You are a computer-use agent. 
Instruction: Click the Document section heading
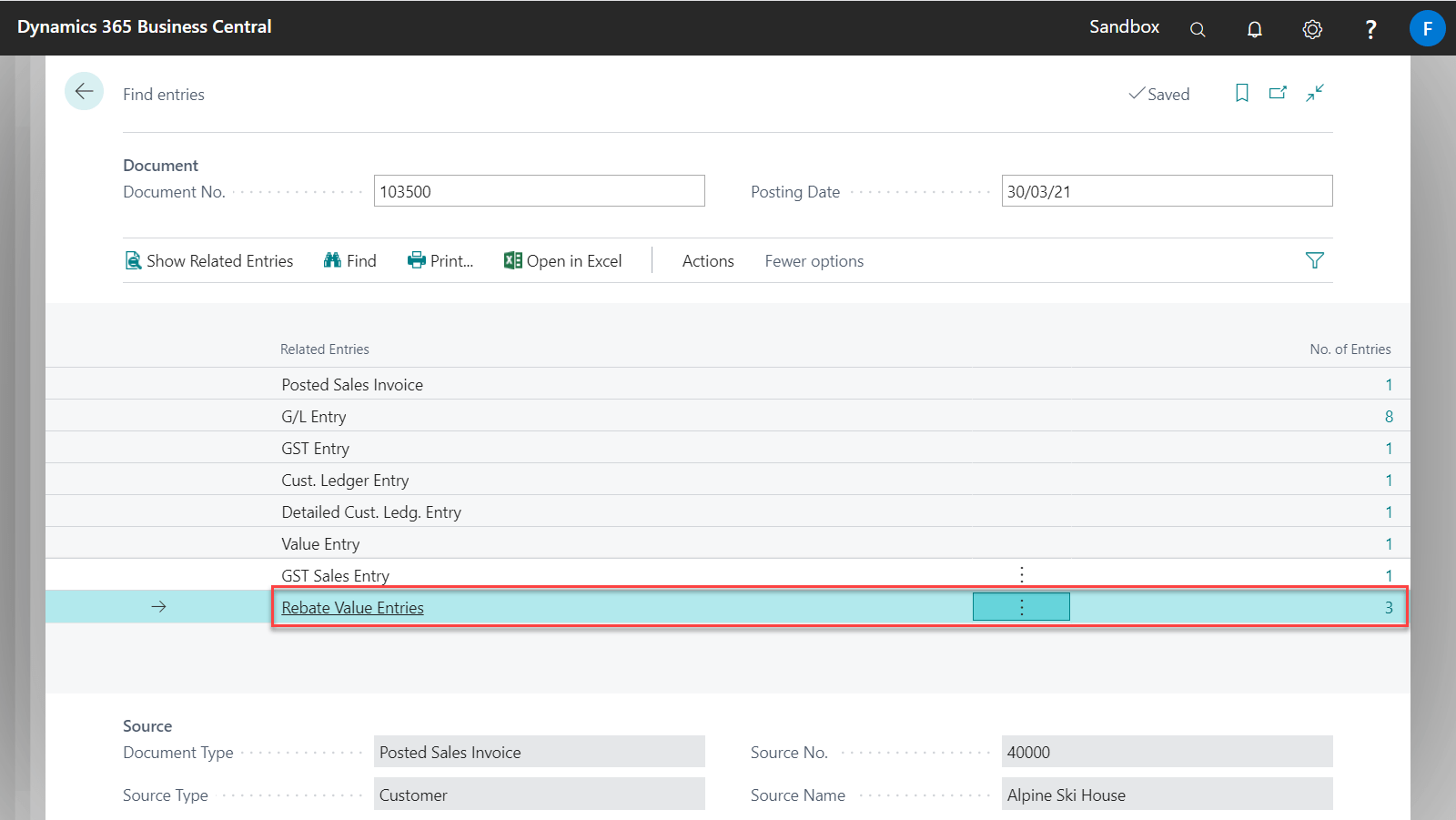[160, 166]
